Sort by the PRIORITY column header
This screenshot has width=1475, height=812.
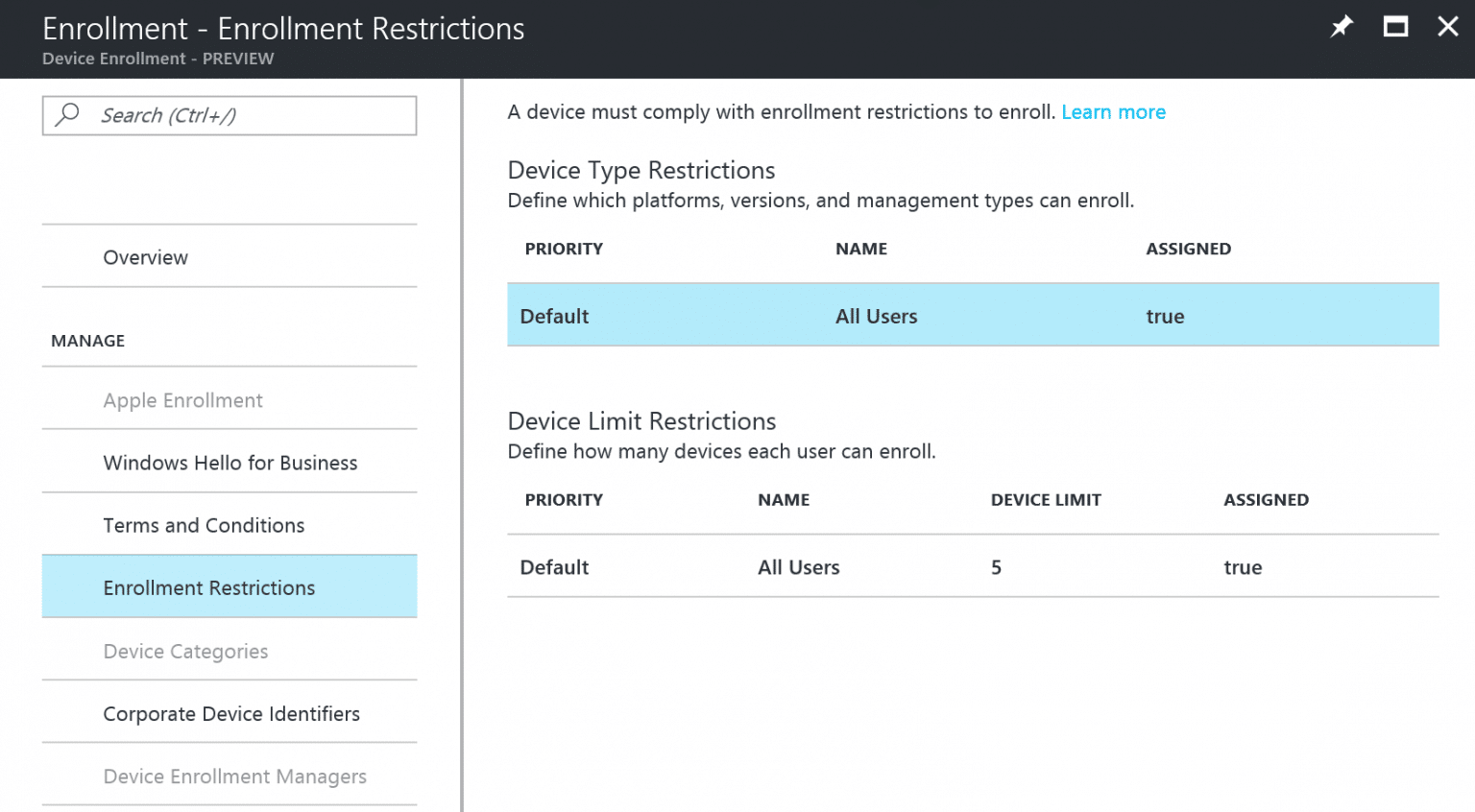click(x=564, y=248)
